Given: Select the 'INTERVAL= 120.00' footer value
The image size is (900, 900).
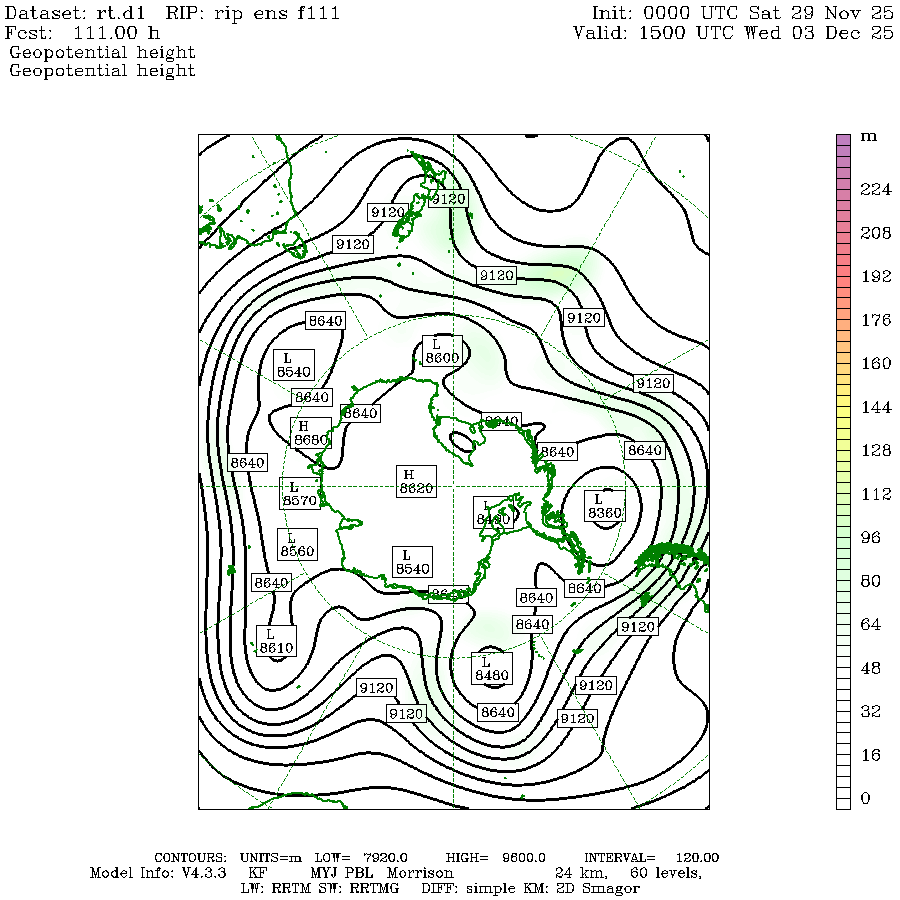Looking at the screenshot, I should [651, 858].
